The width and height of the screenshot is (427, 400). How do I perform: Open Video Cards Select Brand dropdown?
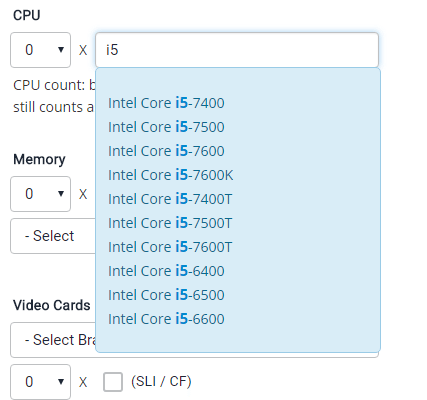coord(53,340)
